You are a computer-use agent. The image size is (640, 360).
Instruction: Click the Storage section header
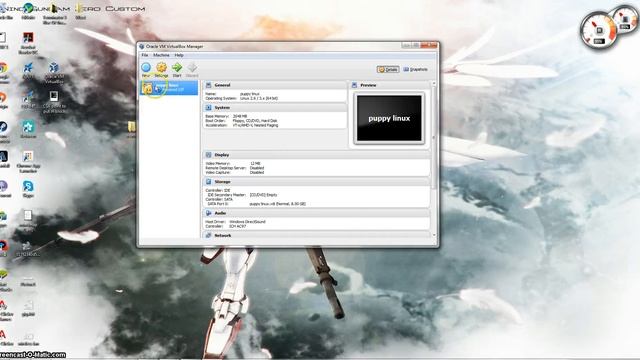coord(316,182)
